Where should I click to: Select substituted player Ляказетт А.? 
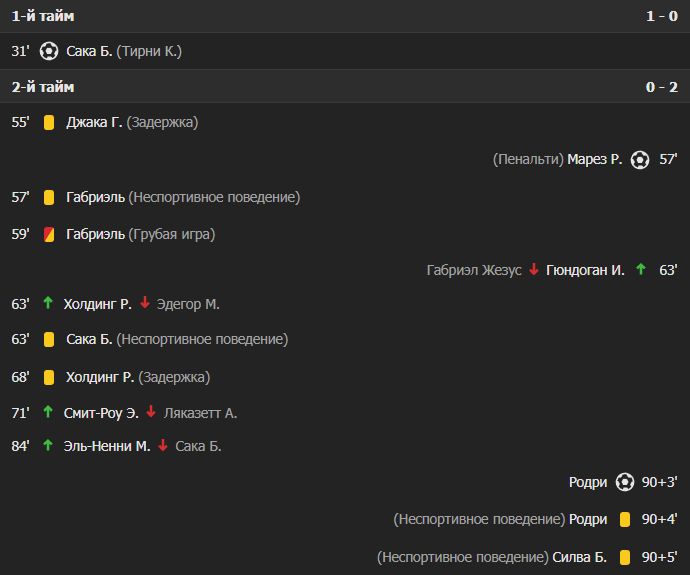pyautogui.click(x=201, y=412)
